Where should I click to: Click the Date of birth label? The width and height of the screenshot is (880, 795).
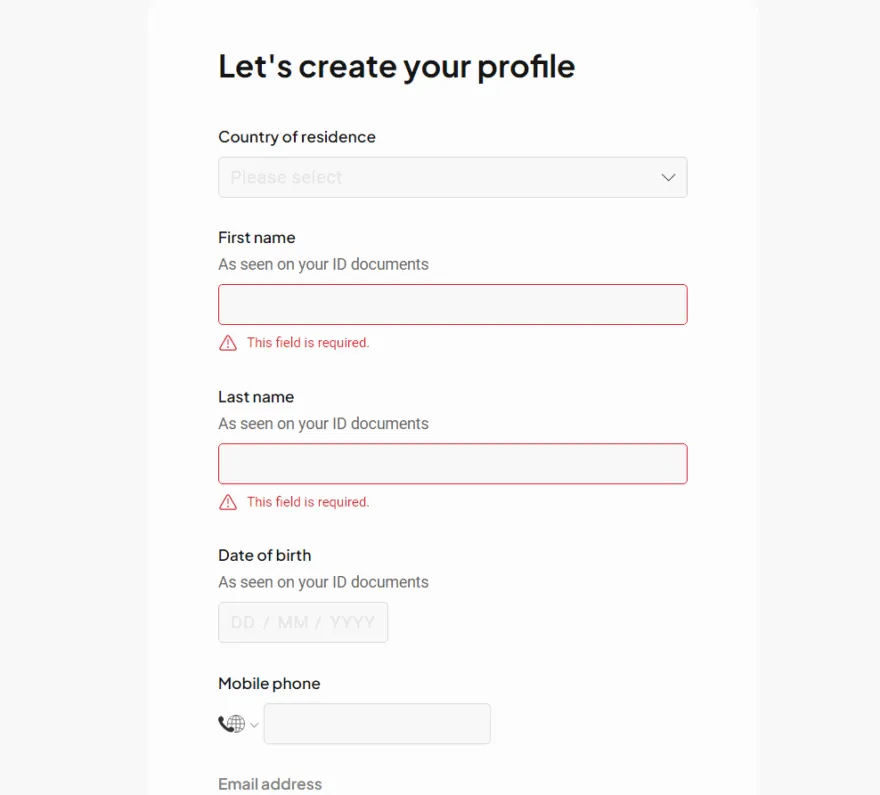click(264, 555)
